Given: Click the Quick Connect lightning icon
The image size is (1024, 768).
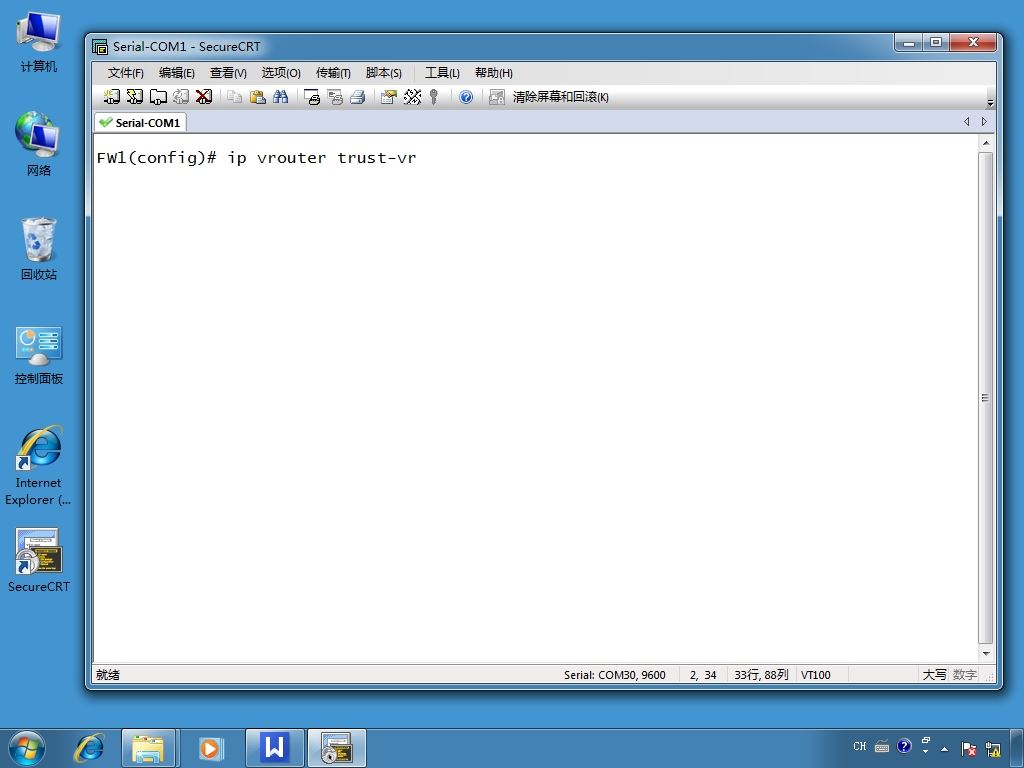Looking at the screenshot, I should coord(135,97).
